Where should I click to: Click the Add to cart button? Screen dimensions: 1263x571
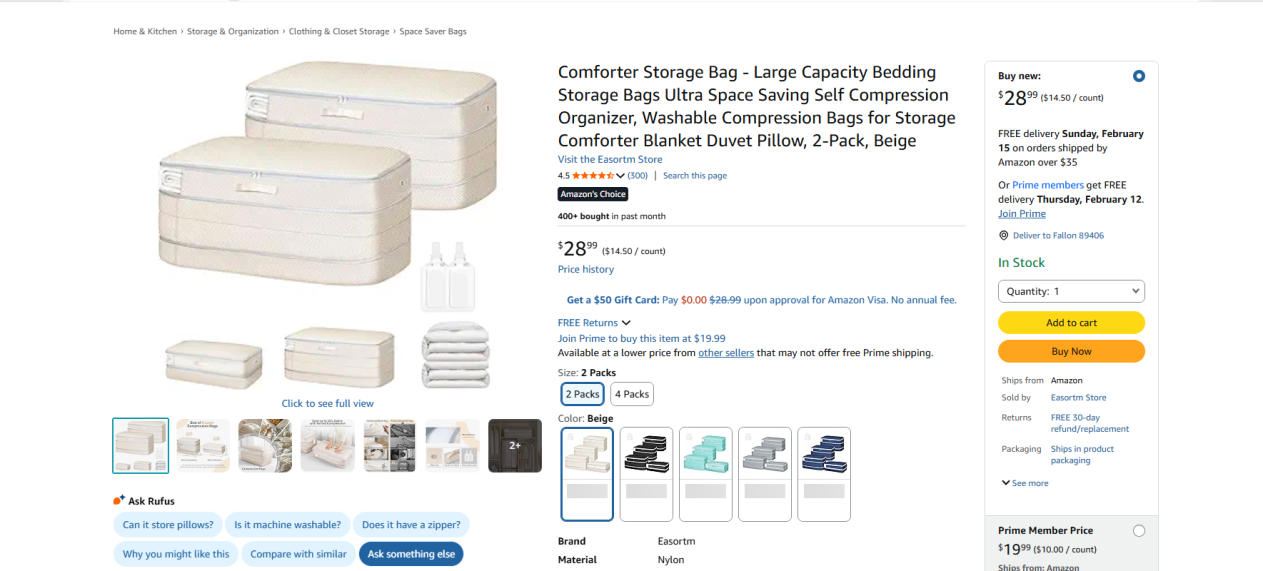coord(1071,323)
